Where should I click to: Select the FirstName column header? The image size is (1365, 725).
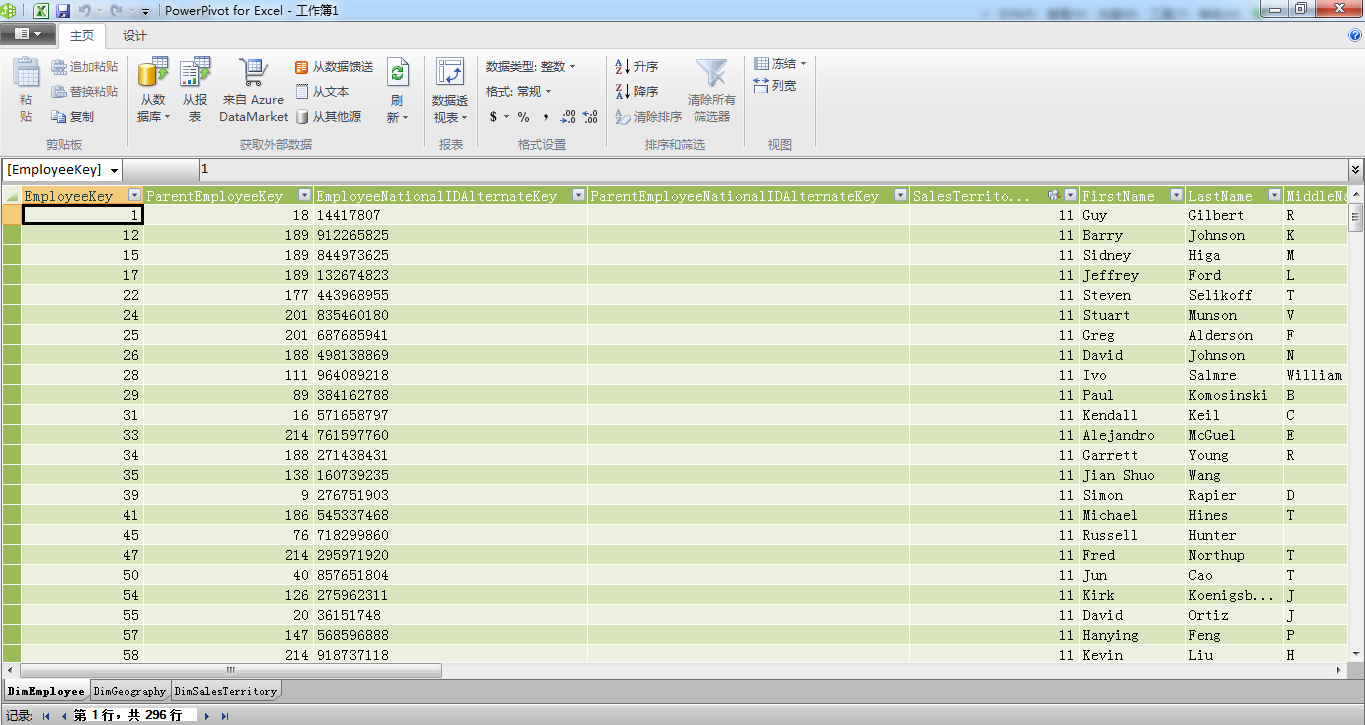(x=1132, y=196)
